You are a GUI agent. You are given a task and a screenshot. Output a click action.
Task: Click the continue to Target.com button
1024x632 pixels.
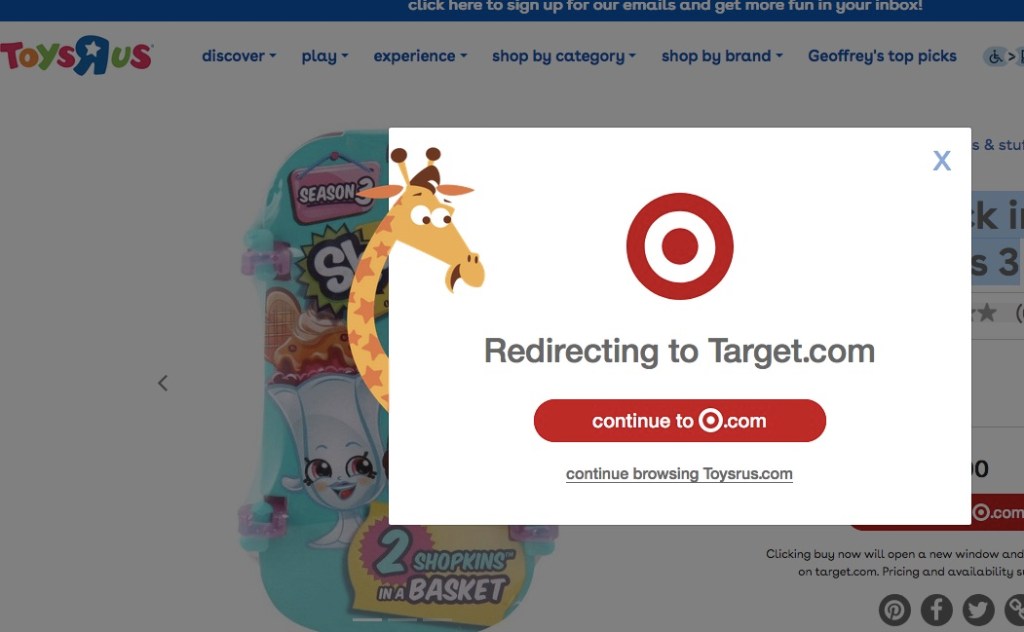(679, 420)
